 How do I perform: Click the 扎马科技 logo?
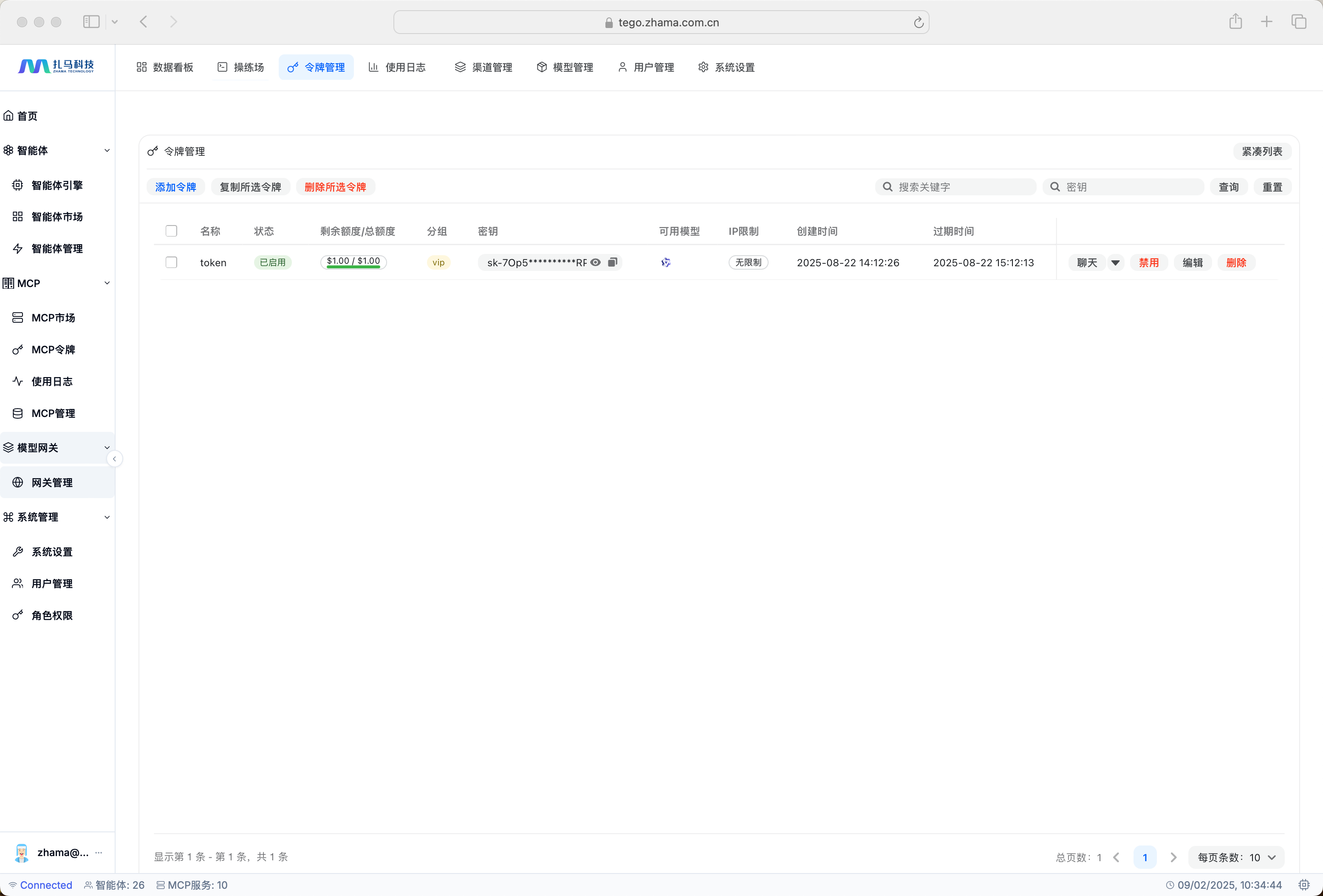pyautogui.click(x=57, y=67)
